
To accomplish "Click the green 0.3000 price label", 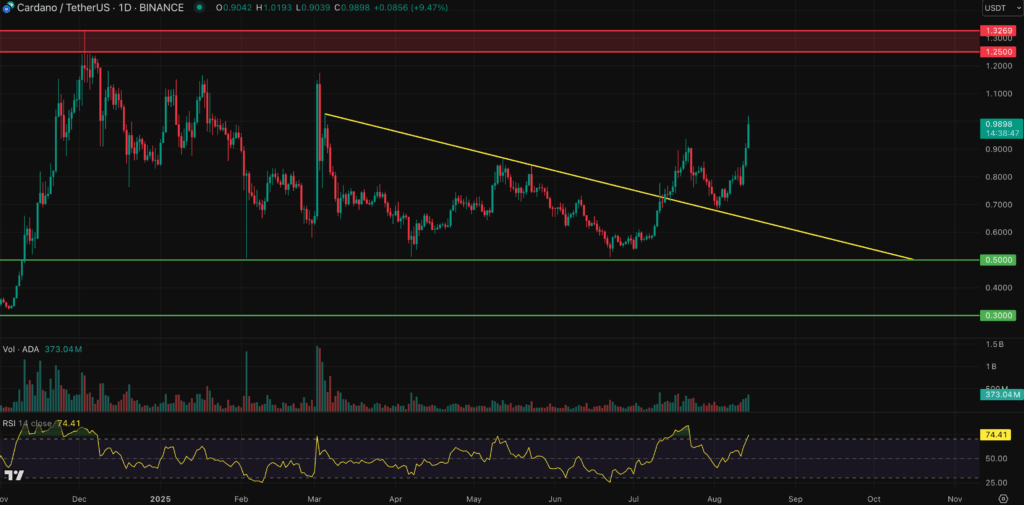I will 997,316.
